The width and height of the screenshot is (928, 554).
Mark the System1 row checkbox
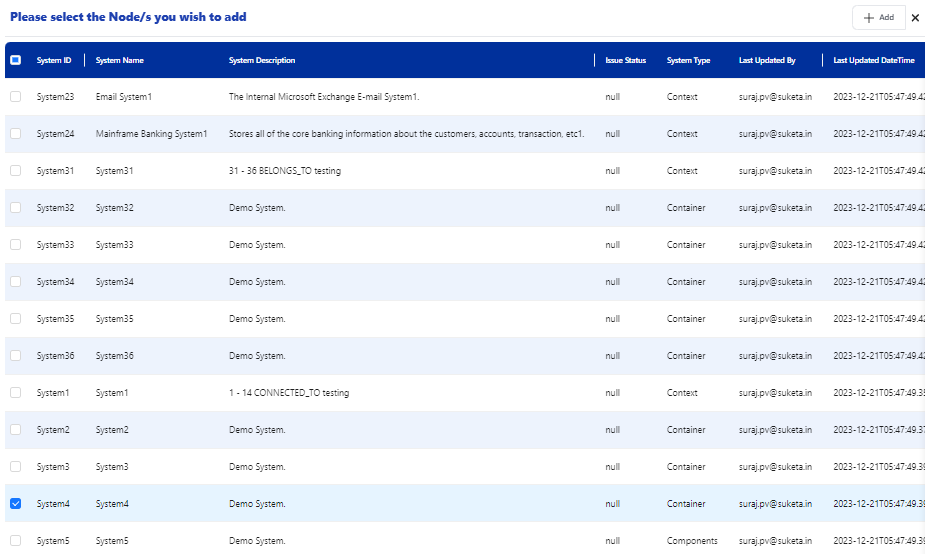tap(15, 393)
